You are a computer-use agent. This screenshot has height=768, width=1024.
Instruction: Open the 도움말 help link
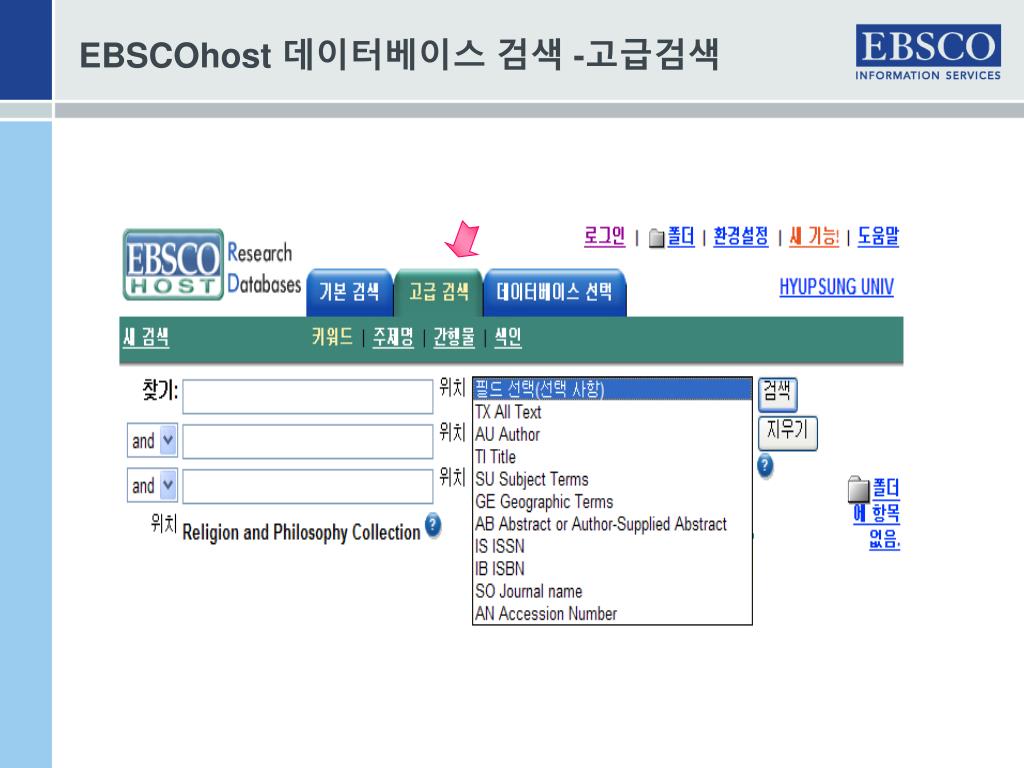coord(878,236)
